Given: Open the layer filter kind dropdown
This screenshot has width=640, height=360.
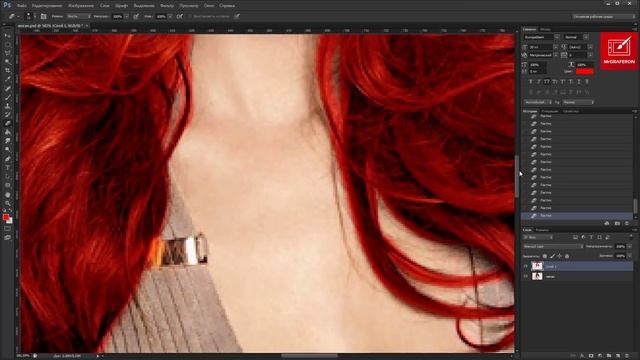Looking at the screenshot, I should 538,237.
